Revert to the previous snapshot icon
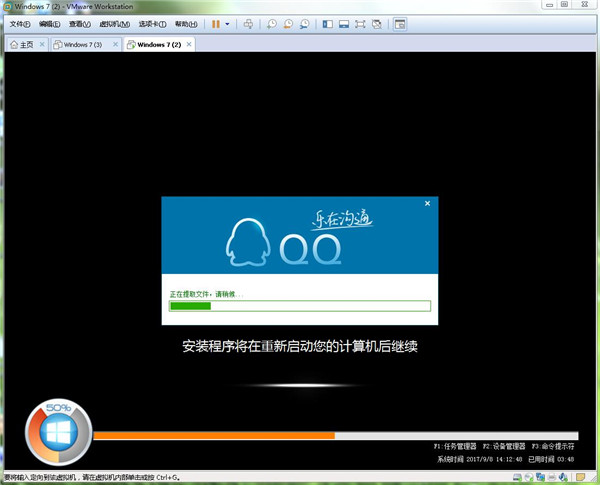Image resolution: width=600 pixels, height=485 pixels. 288,24
